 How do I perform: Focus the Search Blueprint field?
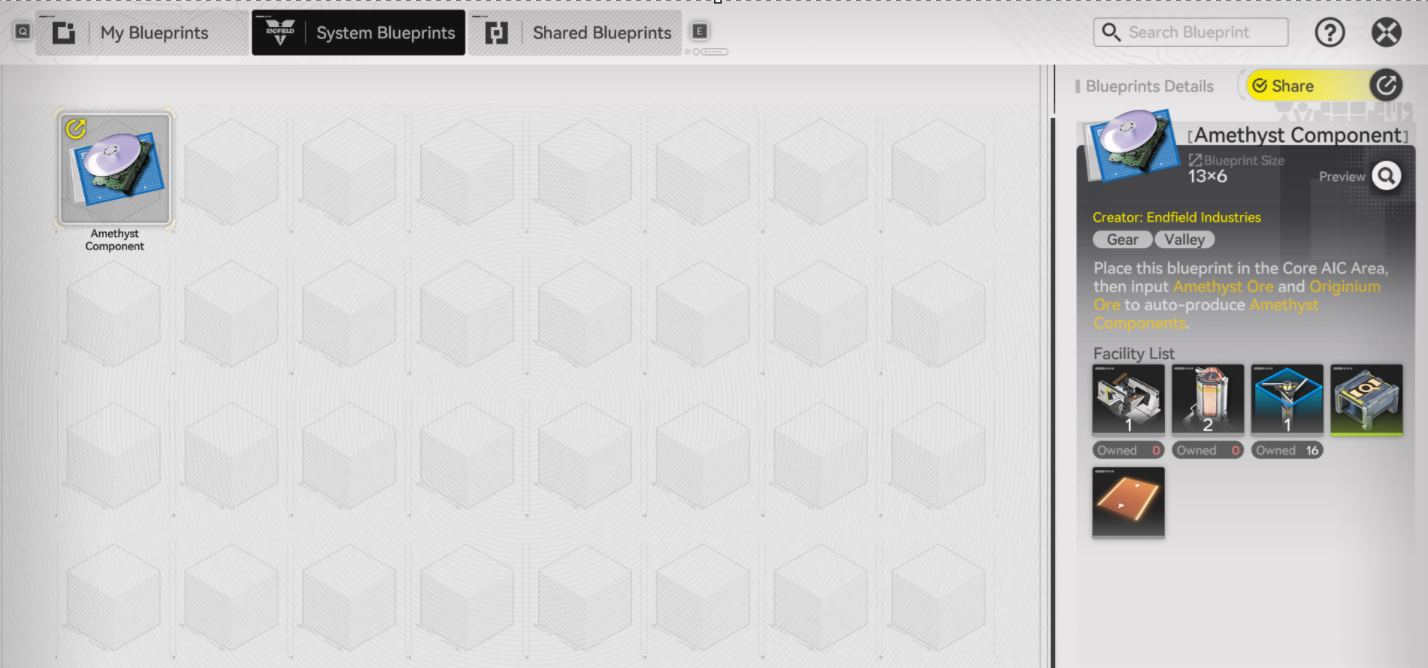[x=1191, y=32]
